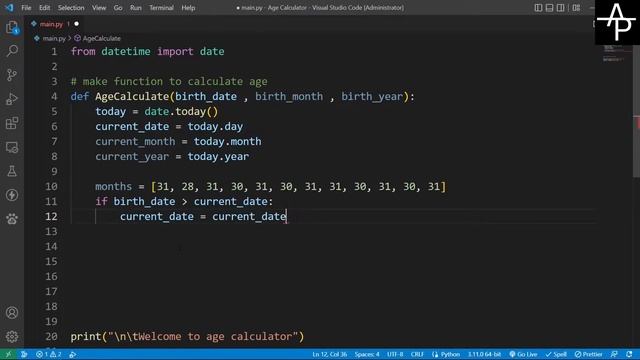Click the status bar icon right of remote indicator
The image size is (640, 360).
click(x=24, y=354)
